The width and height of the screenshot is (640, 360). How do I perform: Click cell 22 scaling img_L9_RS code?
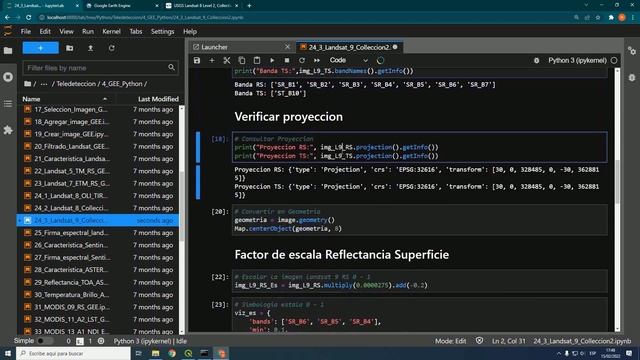pos(420,281)
